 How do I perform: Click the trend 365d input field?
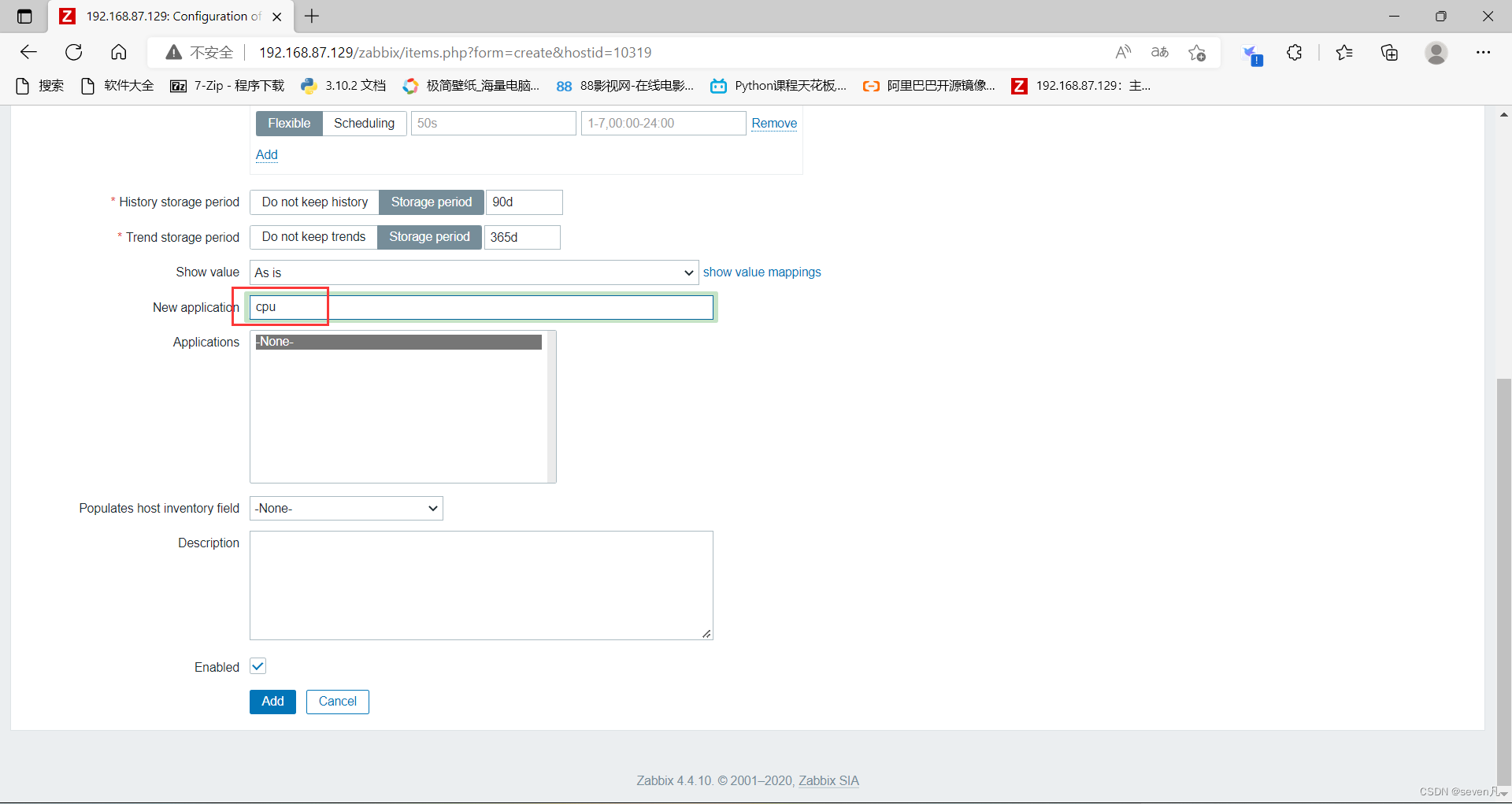click(522, 237)
